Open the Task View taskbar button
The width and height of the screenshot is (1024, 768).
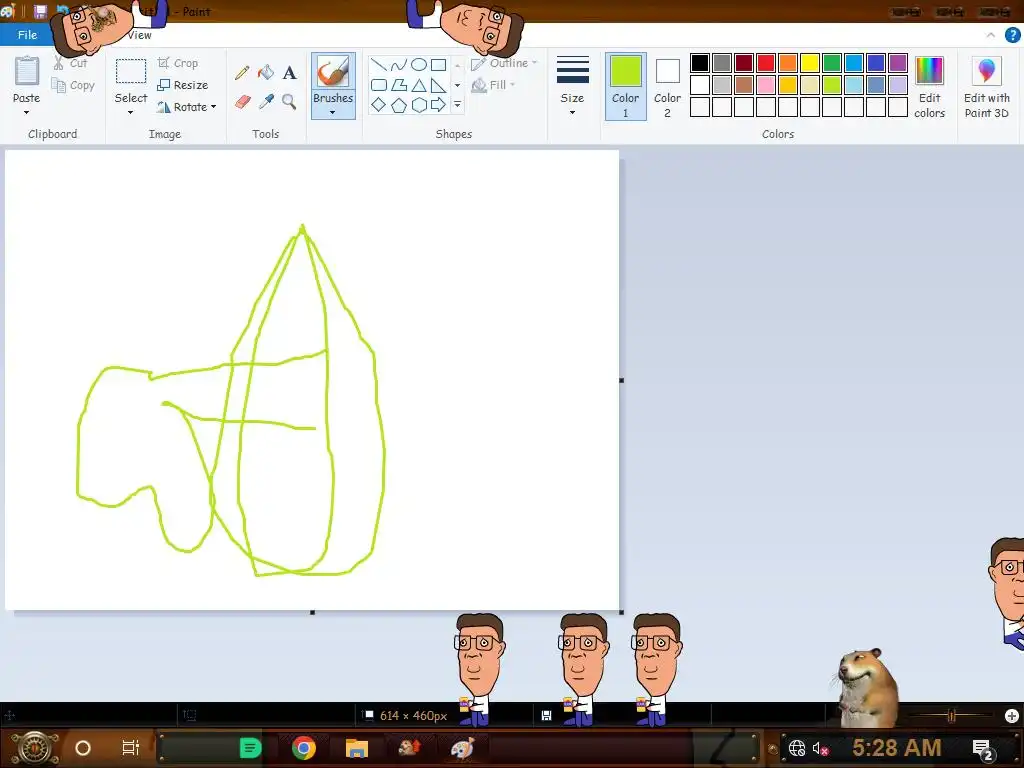[131, 748]
